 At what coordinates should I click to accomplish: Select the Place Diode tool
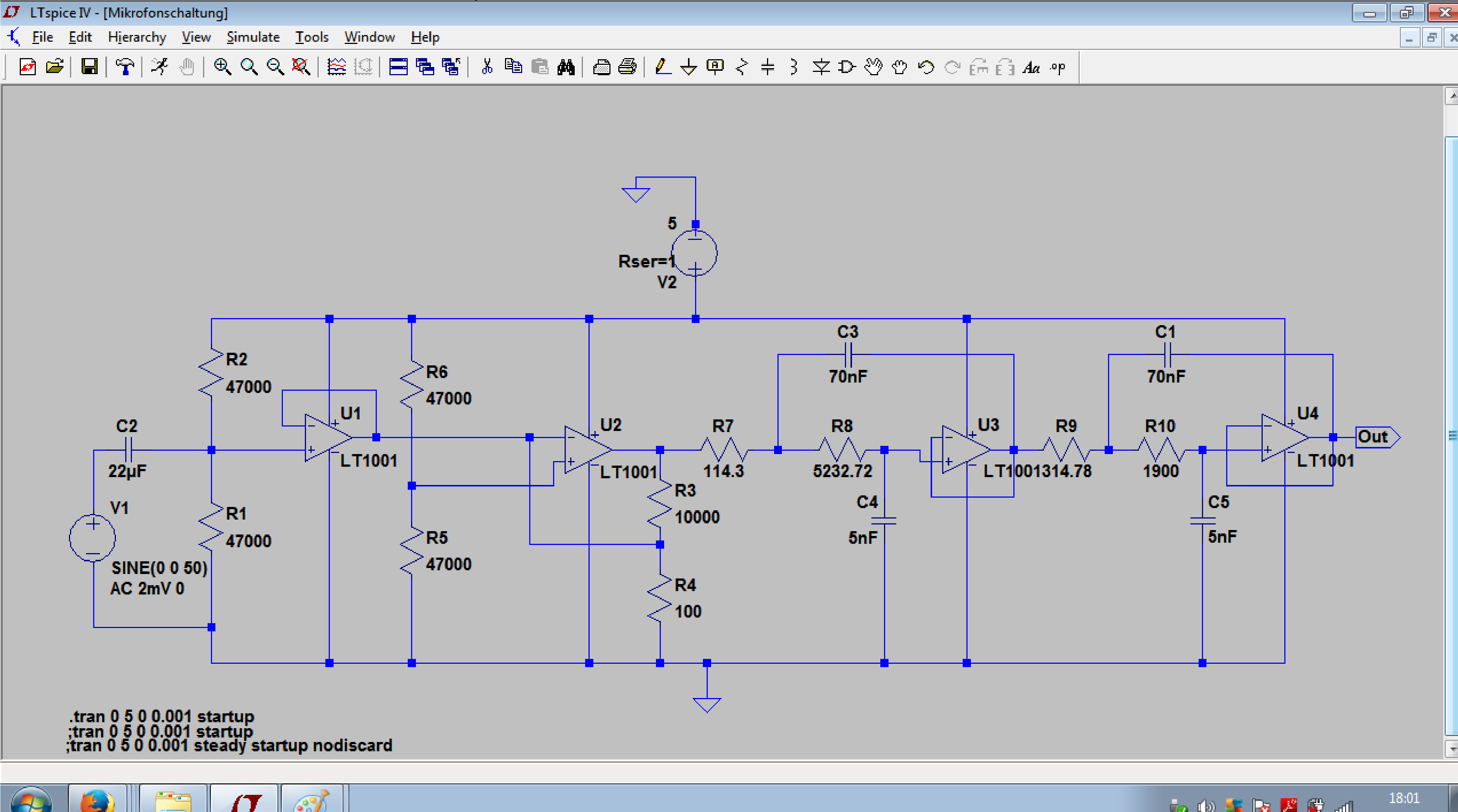[821, 67]
